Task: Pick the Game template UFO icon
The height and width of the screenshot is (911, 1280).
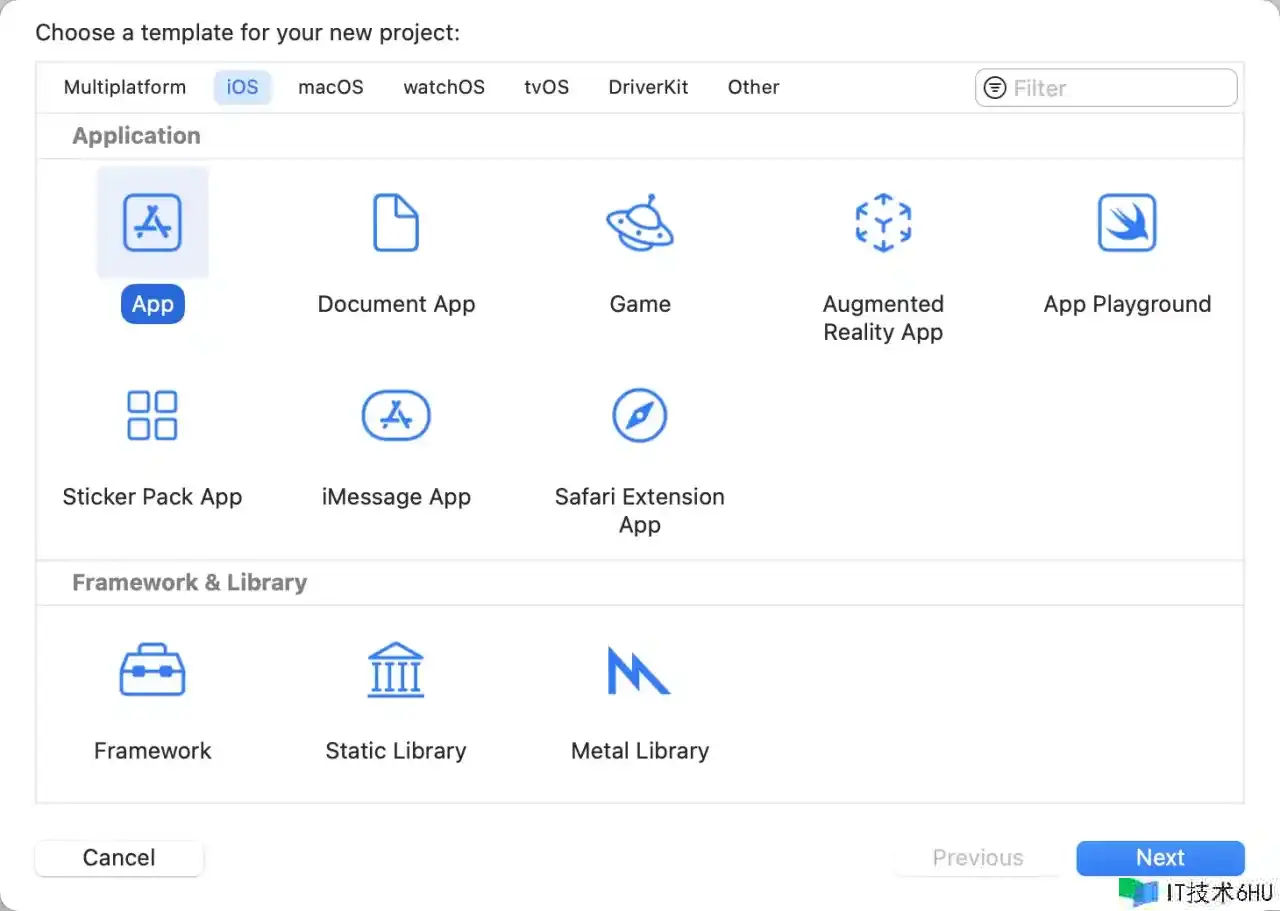Action: coord(640,222)
